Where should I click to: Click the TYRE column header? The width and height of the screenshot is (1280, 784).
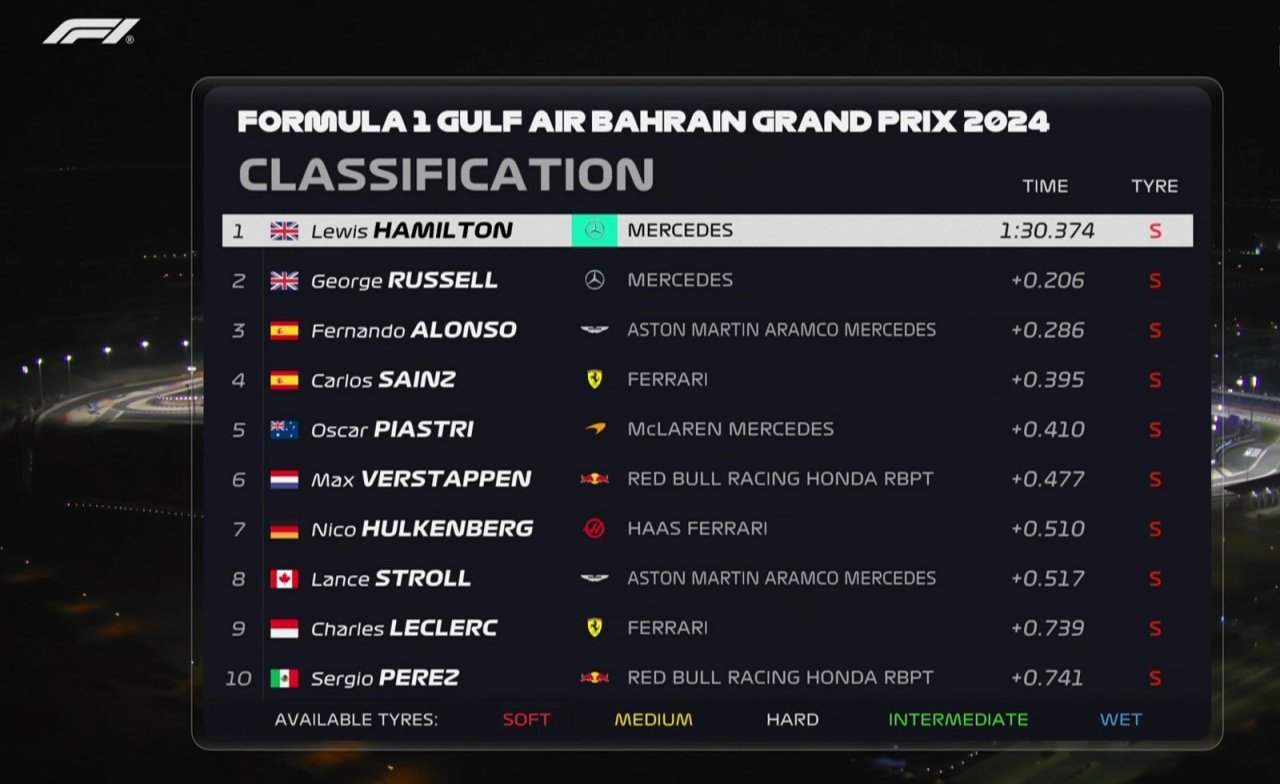pyautogui.click(x=1154, y=186)
